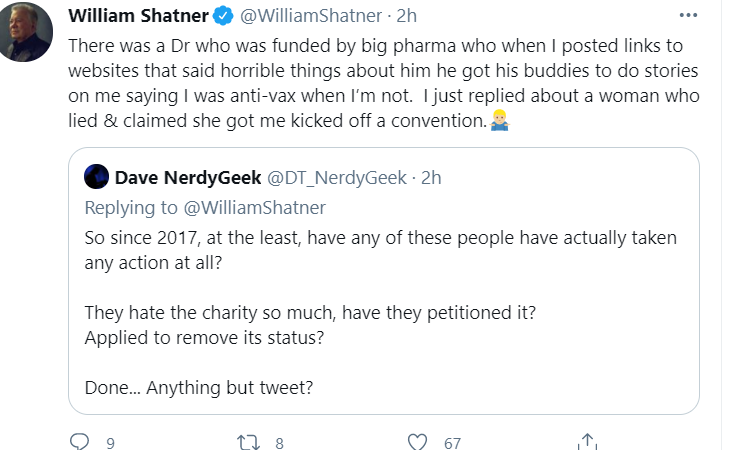Open the three-dot more options menu
The image size is (733, 450).
click(x=688, y=16)
